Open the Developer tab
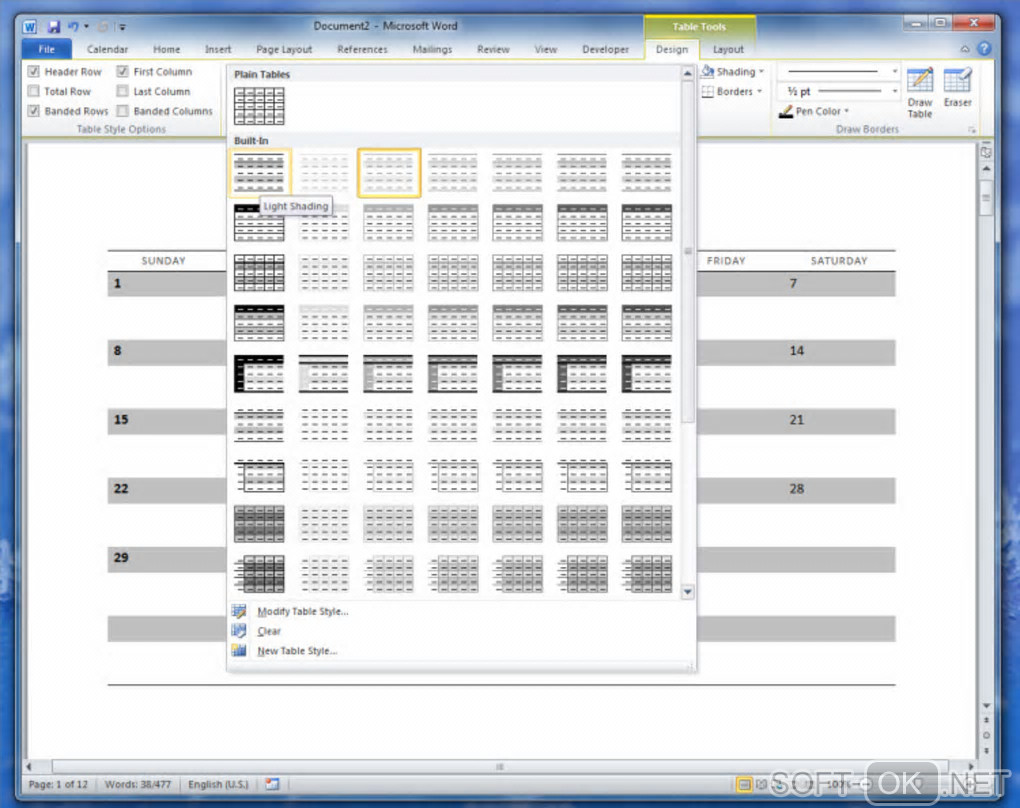This screenshot has width=1020, height=808. pos(605,49)
